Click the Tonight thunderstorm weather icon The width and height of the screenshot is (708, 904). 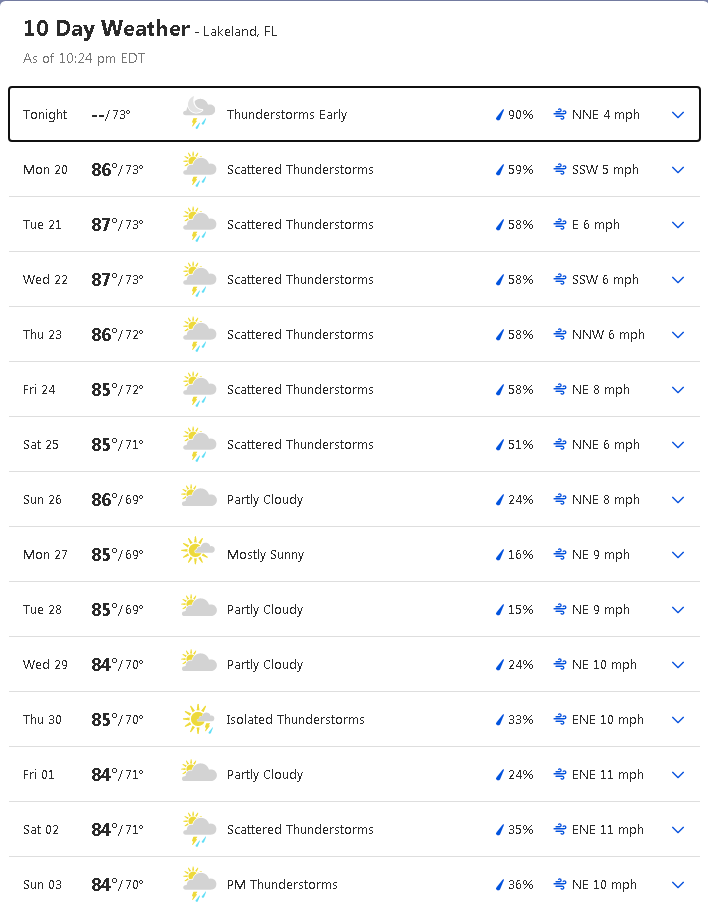tap(199, 114)
